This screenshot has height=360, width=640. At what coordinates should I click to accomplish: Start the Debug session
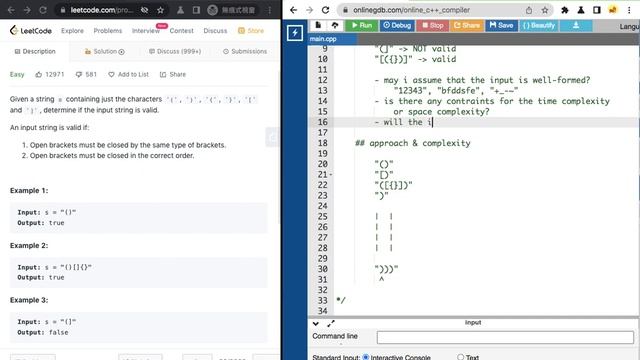pos(397,25)
